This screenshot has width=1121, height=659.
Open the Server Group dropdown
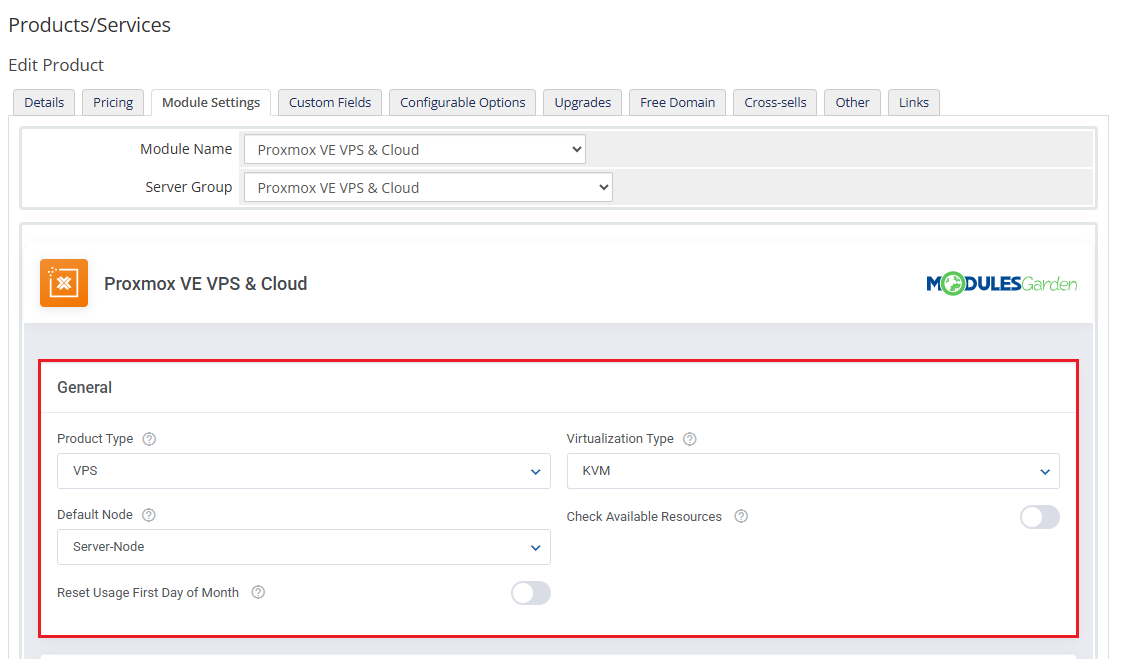pos(428,187)
